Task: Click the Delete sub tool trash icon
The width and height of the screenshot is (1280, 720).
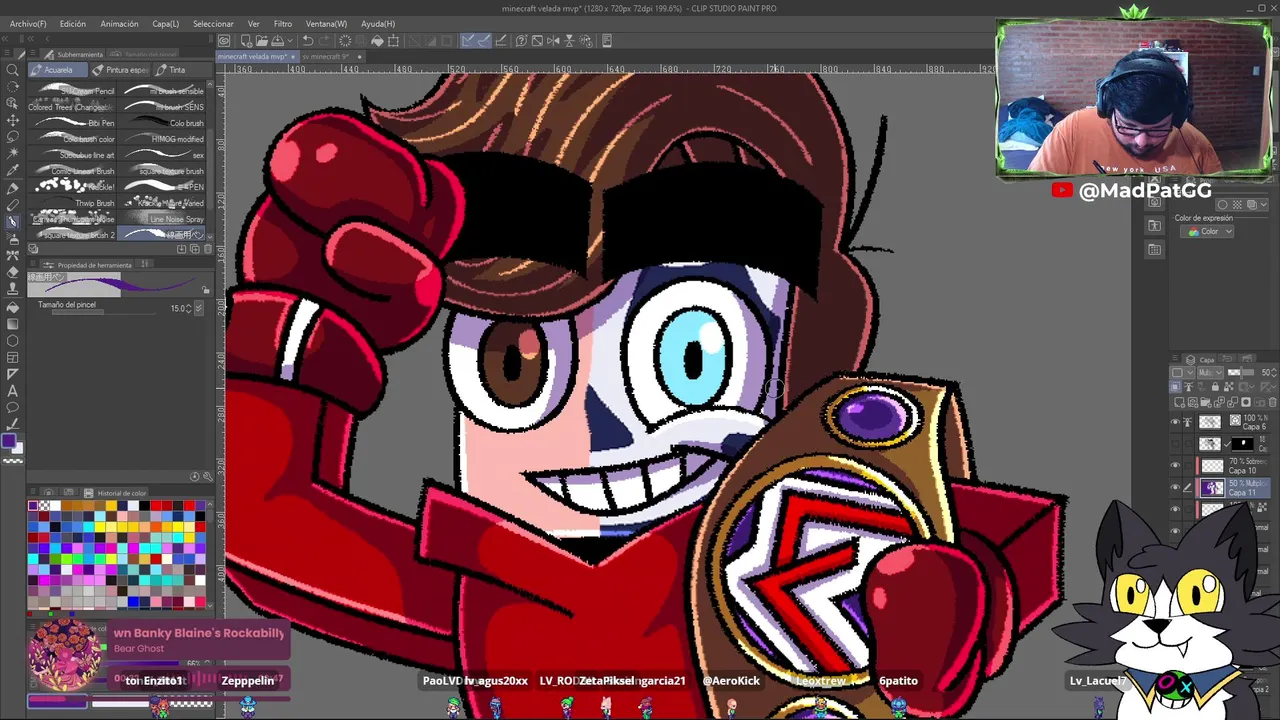Action: [x=206, y=249]
